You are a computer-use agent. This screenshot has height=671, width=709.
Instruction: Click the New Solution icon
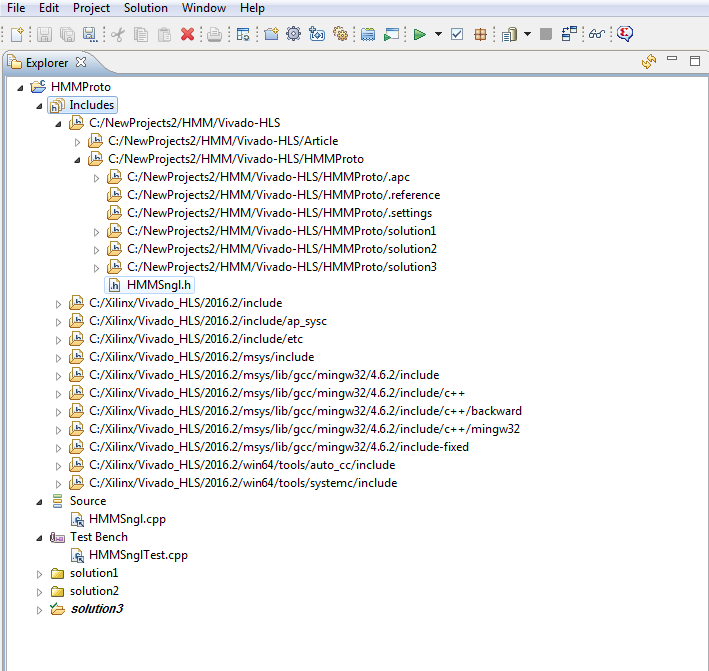pos(317,34)
